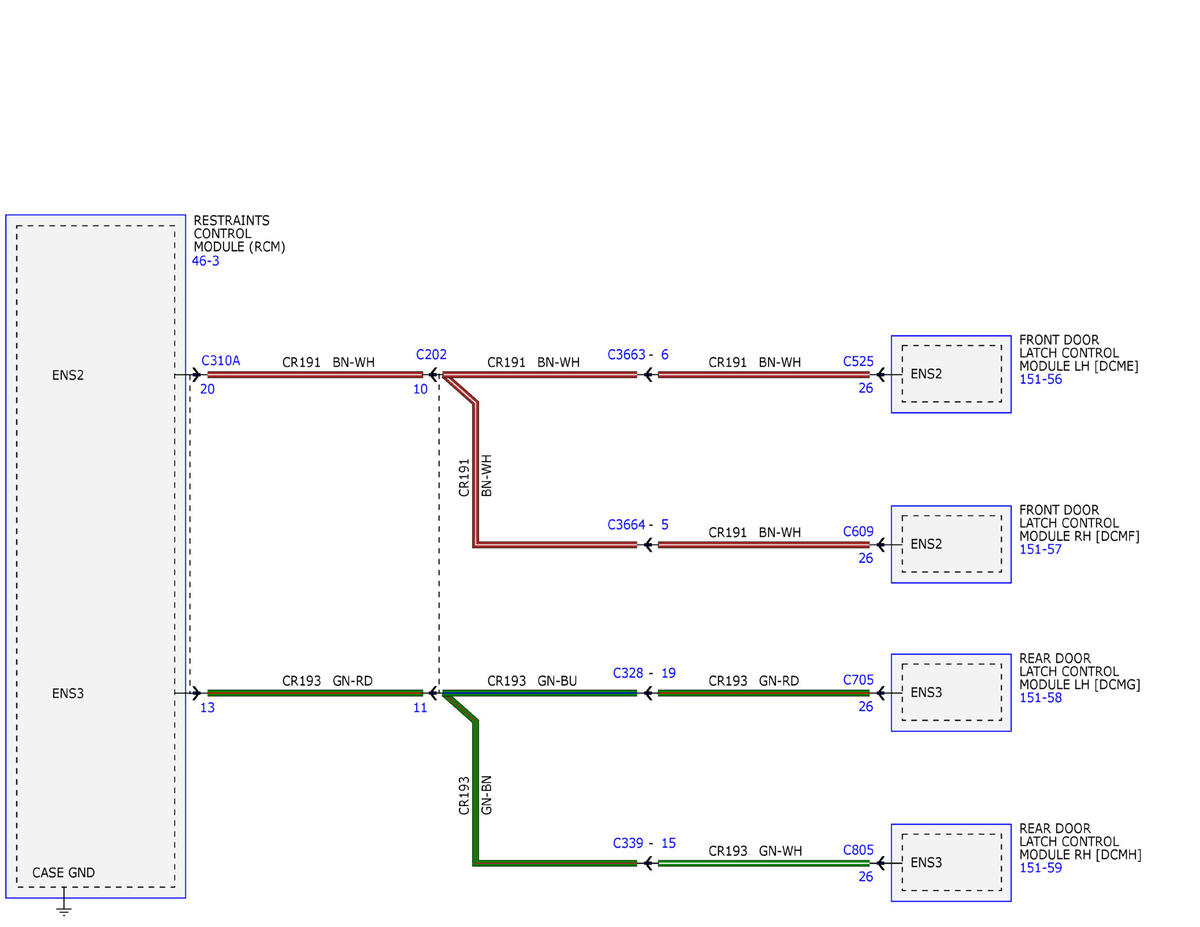Viewport: 1200px width, 927px height.
Task: Follow the 151-59 page reference
Action: coord(1040,868)
